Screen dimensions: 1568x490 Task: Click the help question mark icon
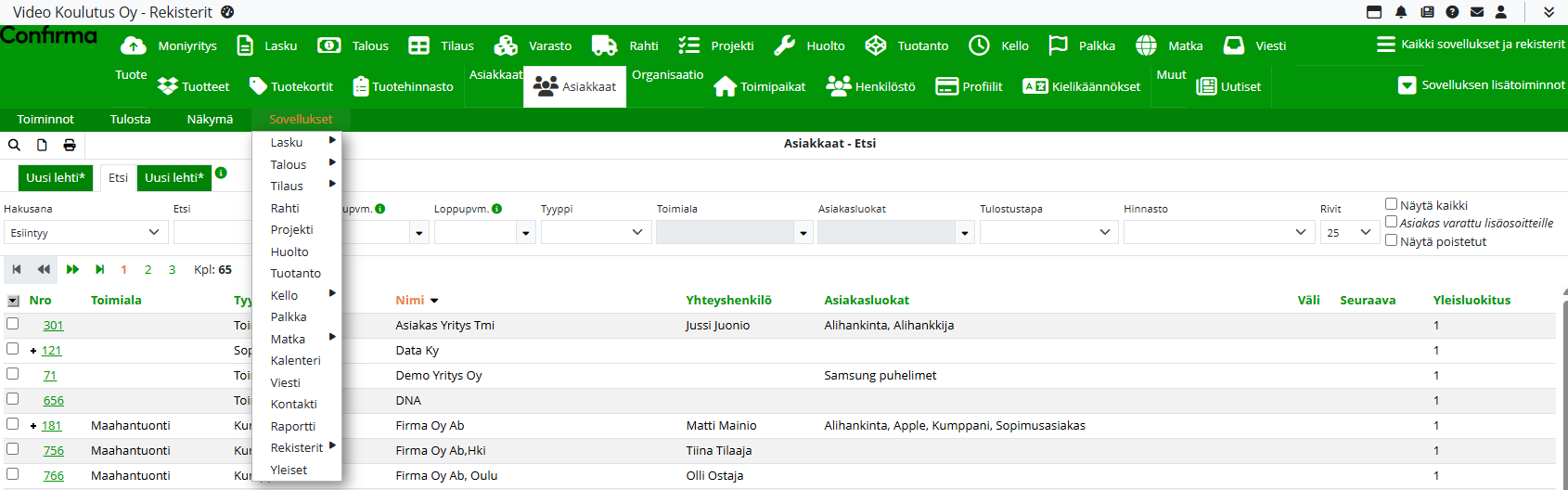[x=1452, y=12]
